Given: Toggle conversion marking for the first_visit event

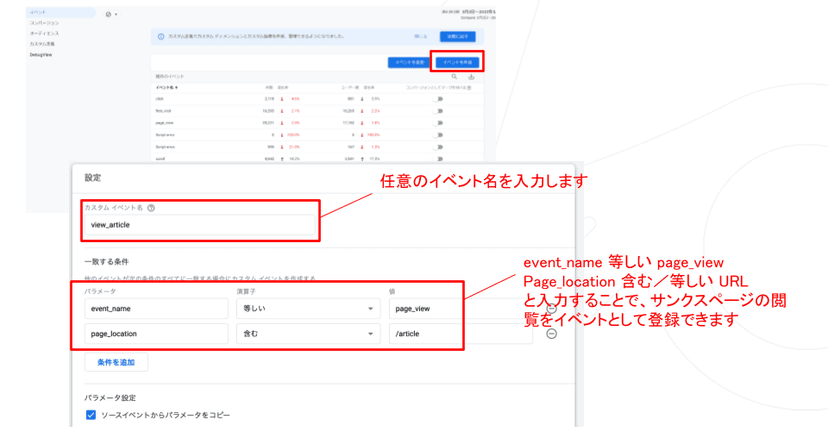Looking at the screenshot, I should tap(439, 111).
